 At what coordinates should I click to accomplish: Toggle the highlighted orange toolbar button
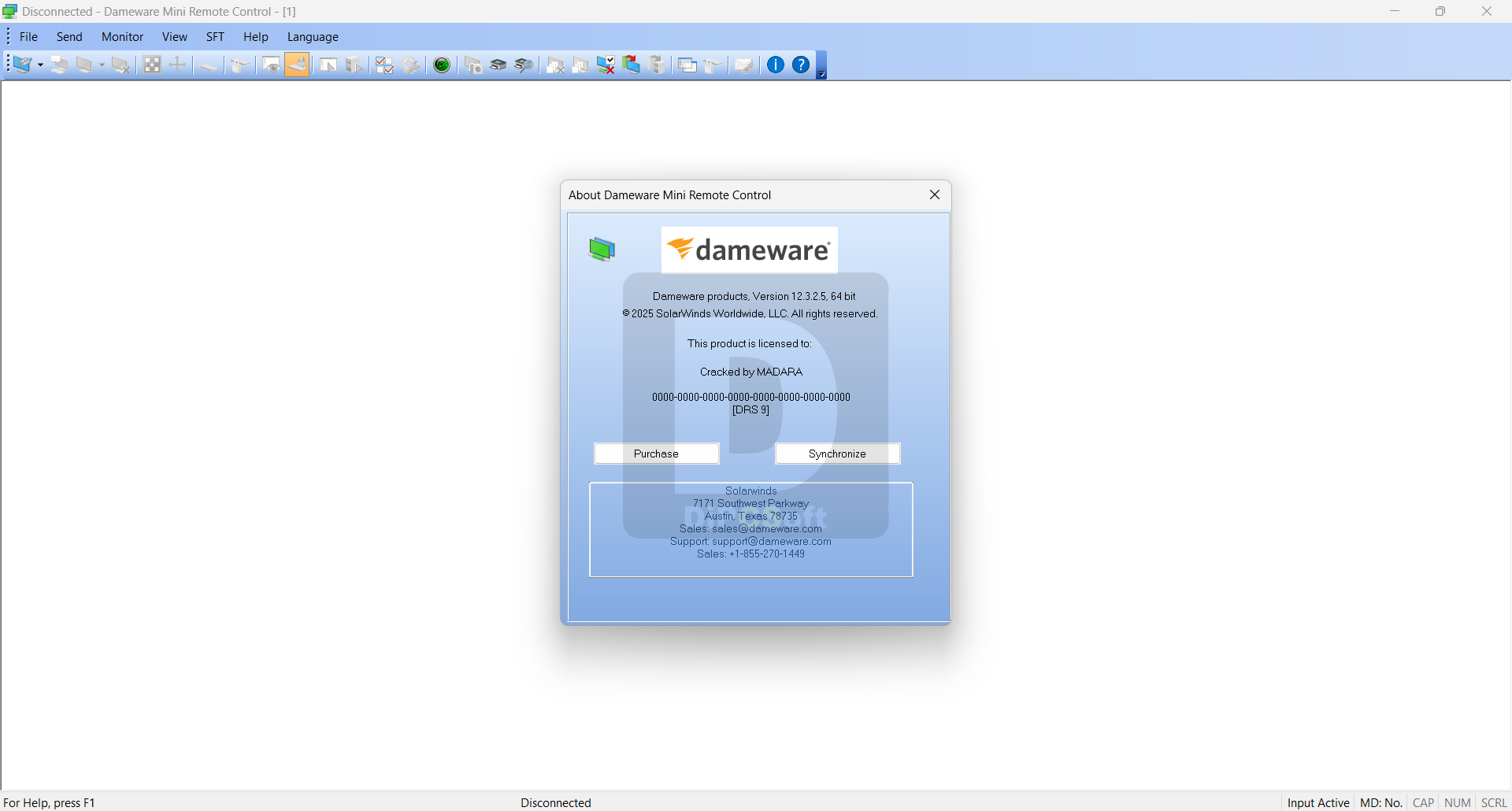pyautogui.click(x=297, y=65)
